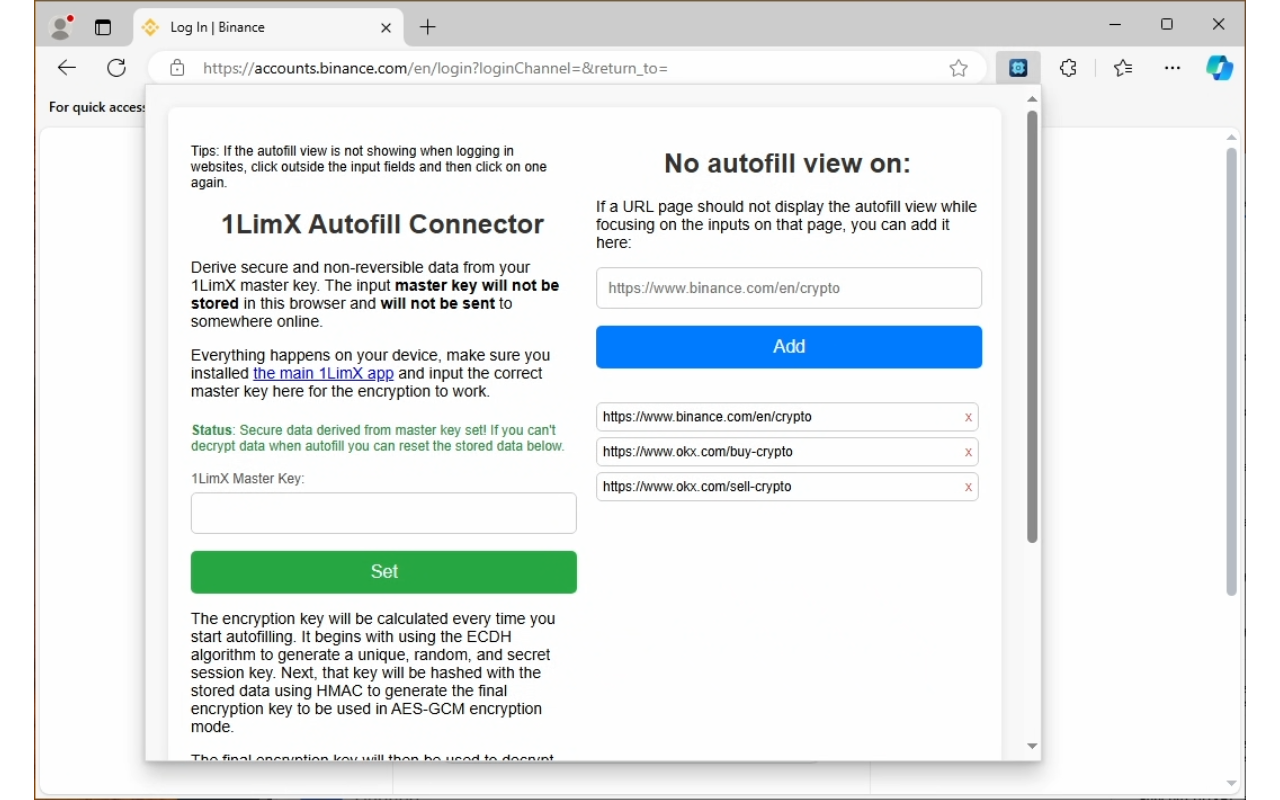
Task: Reload the page with refresh icon
Action: 117,68
